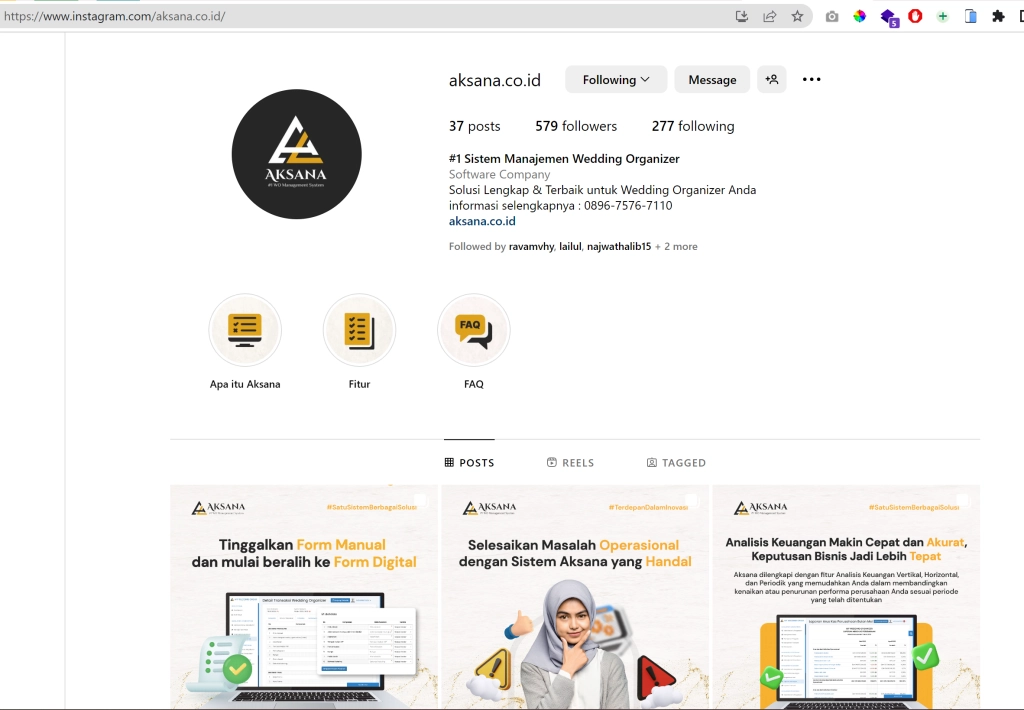The height and width of the screenshot is (710, 1024).
Task: Bookmark this page with the star icon
Action: click(x=797, y=16)
